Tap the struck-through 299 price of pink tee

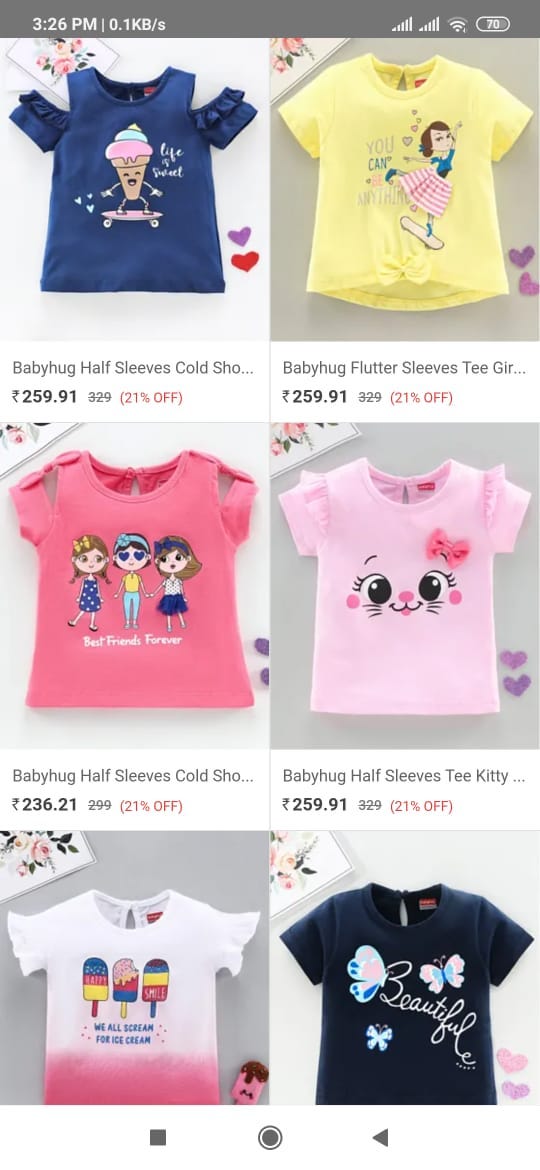click(x=100, y=805)
